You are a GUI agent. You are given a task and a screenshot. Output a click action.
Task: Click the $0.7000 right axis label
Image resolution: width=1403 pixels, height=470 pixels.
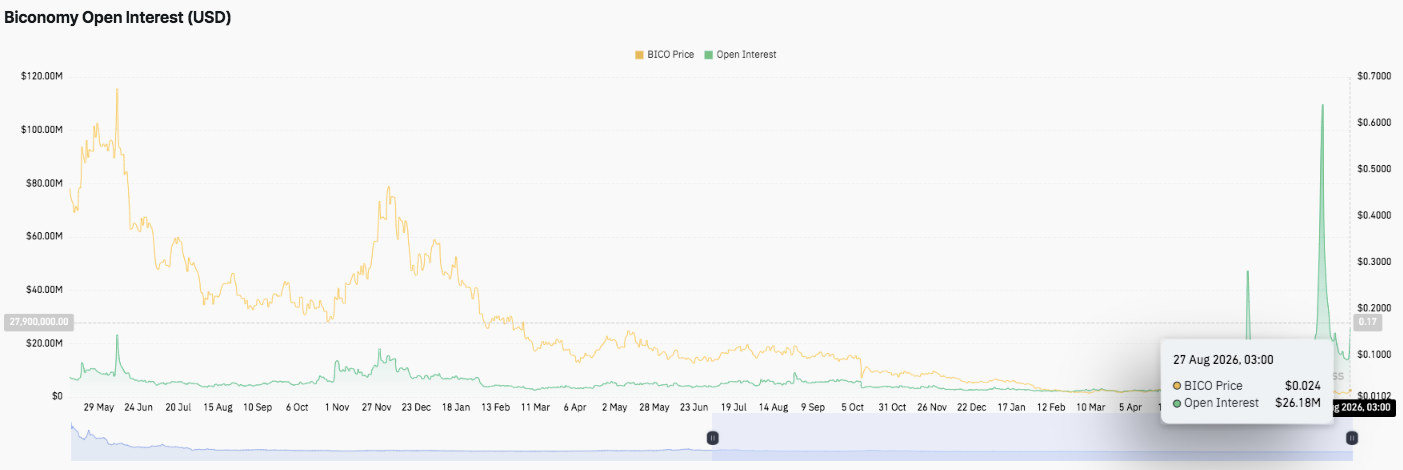point(1372,76)
